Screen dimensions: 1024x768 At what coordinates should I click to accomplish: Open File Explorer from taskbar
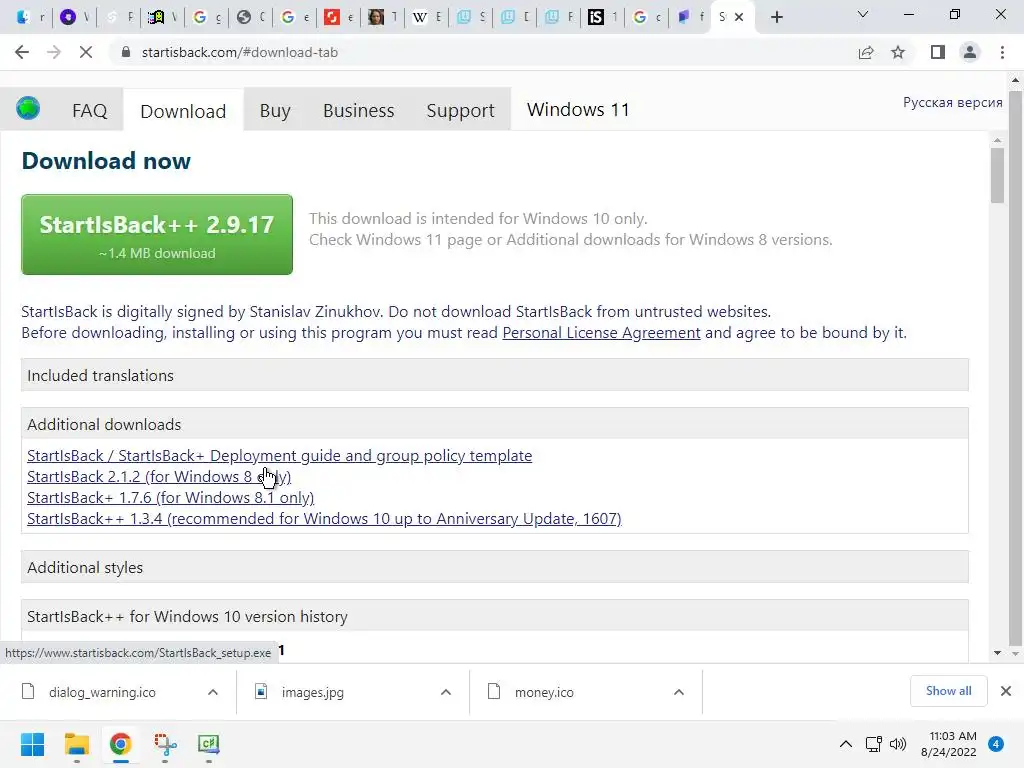coord(76,744)
